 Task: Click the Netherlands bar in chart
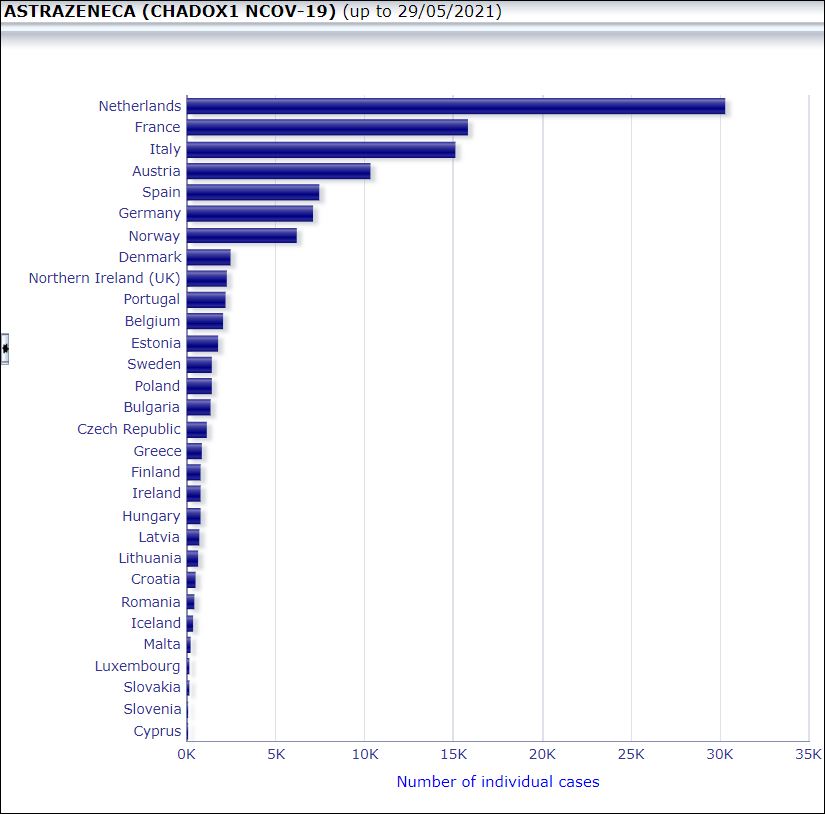(456, 106)
